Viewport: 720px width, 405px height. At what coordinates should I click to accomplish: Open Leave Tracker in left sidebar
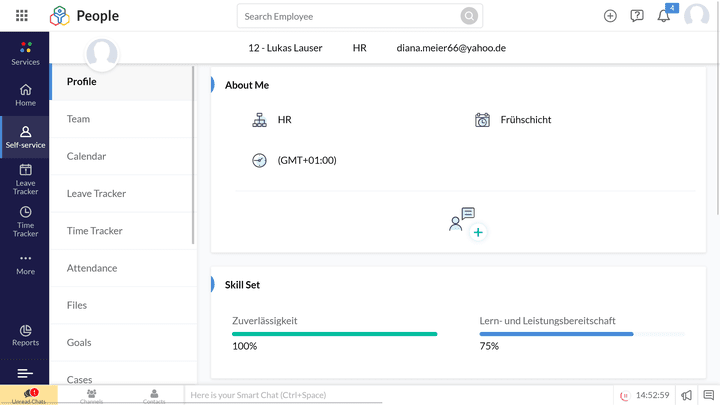[x=25, y=178]
